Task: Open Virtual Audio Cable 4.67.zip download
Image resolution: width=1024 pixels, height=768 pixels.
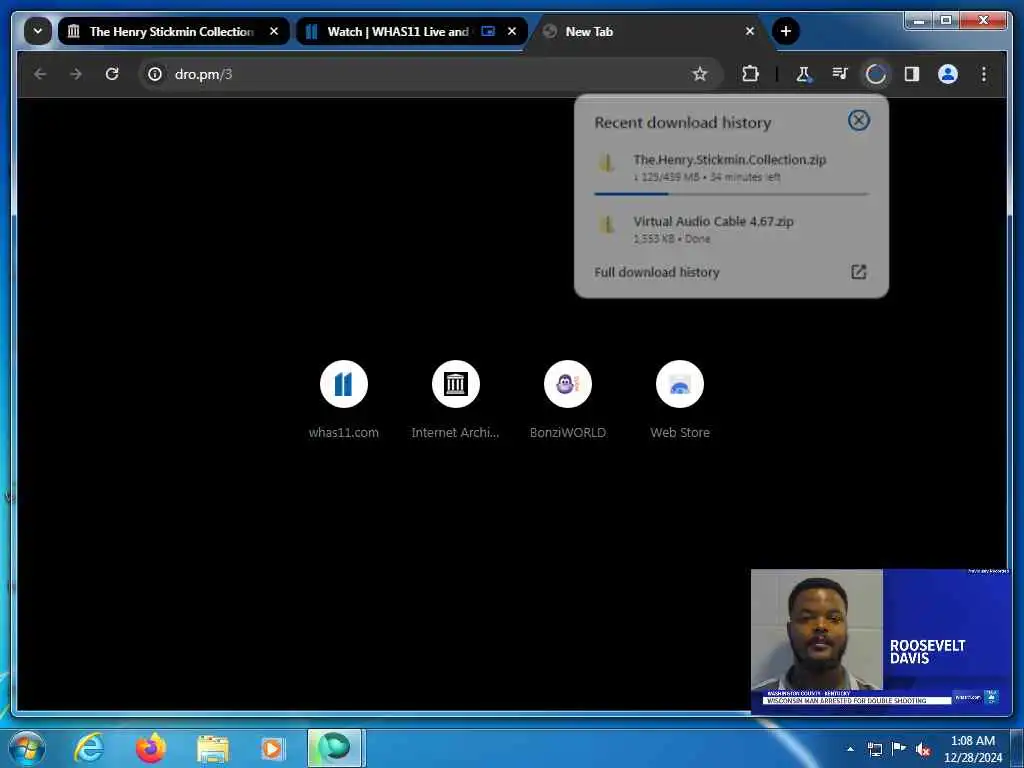Action: [731, 229]
